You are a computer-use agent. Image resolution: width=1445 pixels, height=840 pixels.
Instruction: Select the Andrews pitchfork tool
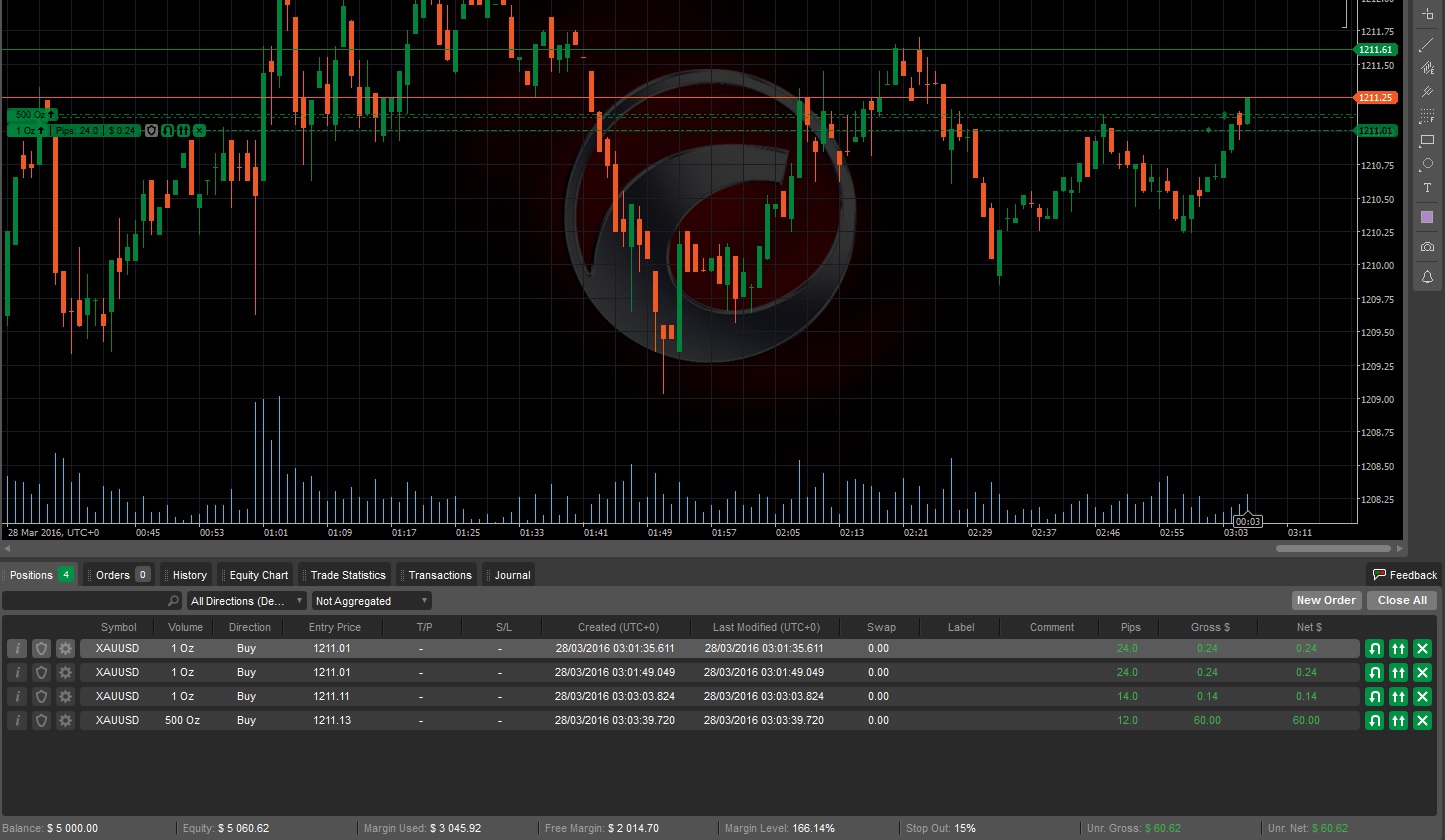coord(1427,92)
